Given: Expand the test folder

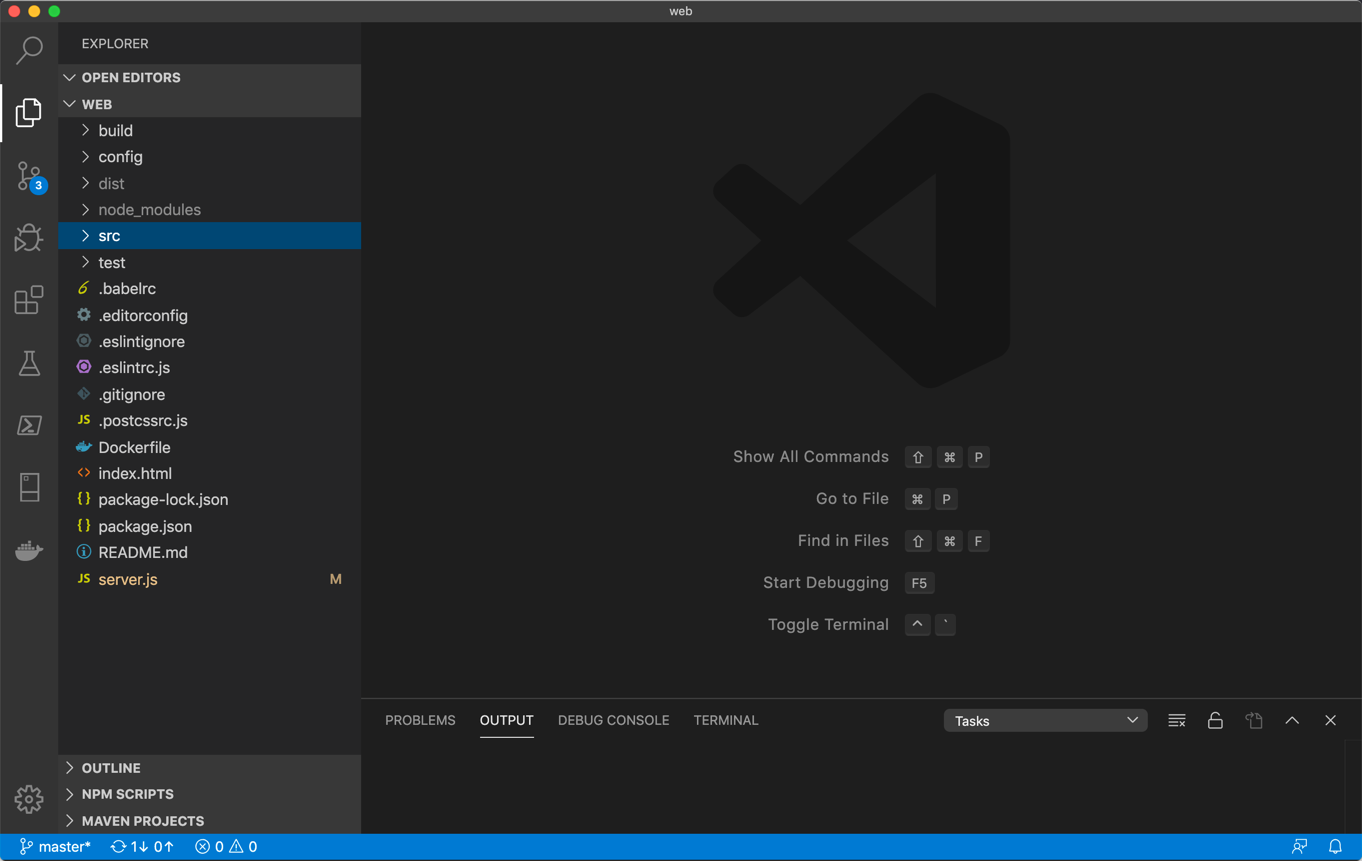Looking at the screenshot, I should [209, 262].
